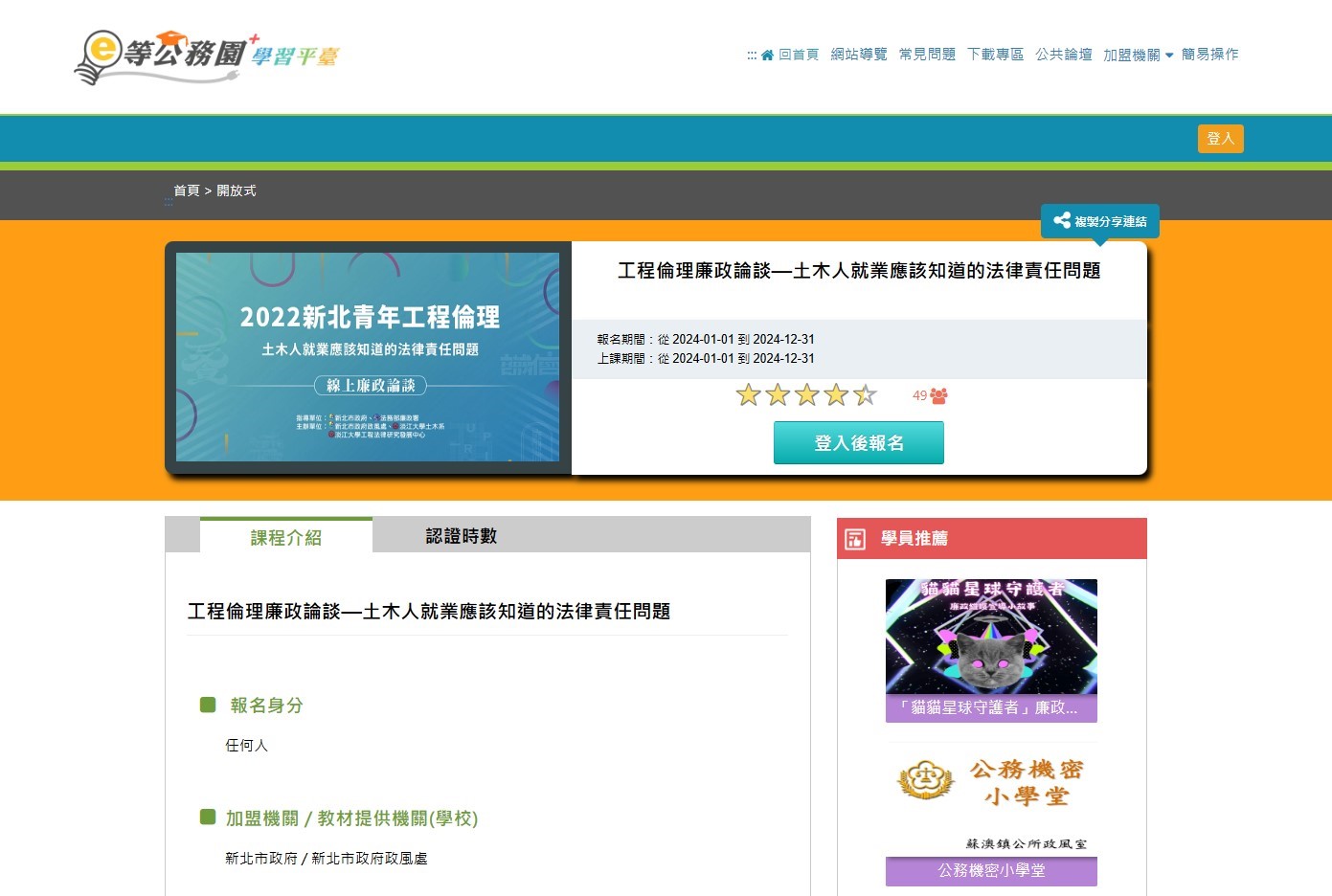Image resolution: width=1332 pixels, height=896 pixels.
Task: Switch to the 課程介紹 tab
Action: coord(286,536)
